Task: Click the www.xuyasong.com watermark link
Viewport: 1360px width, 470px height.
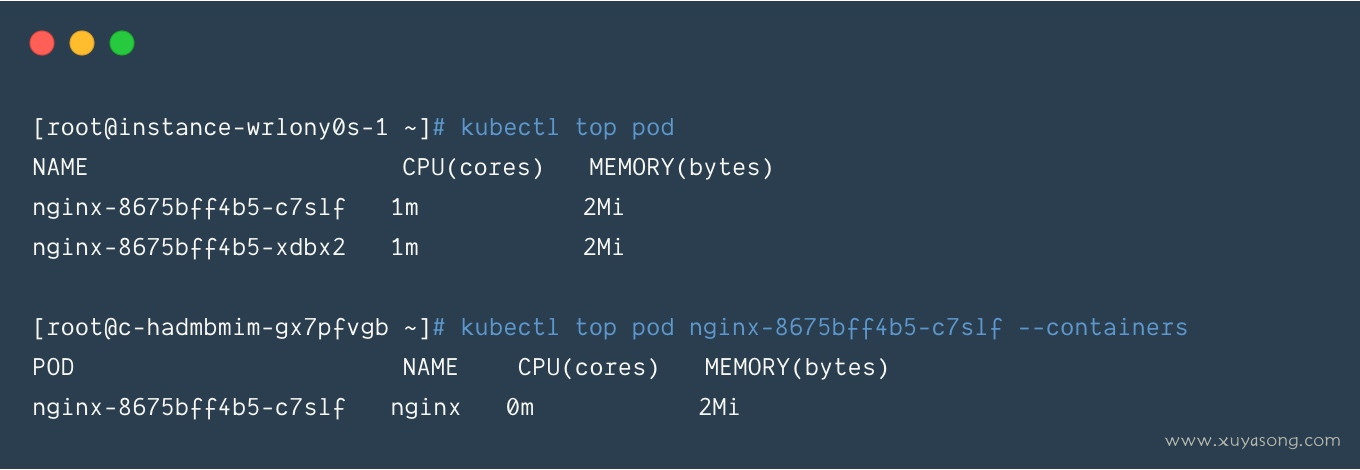Action: tap(1252, 440)
